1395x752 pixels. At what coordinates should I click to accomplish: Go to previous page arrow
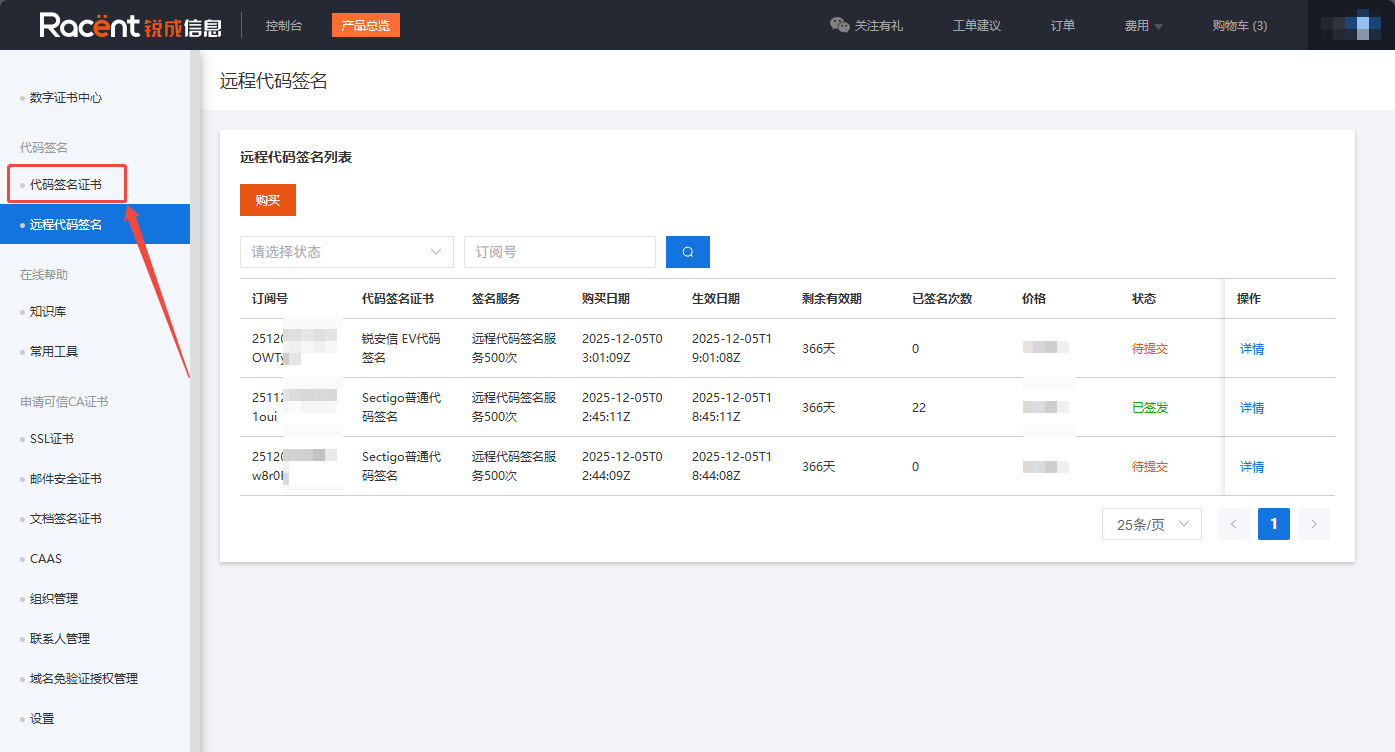tap(1233, 524)
